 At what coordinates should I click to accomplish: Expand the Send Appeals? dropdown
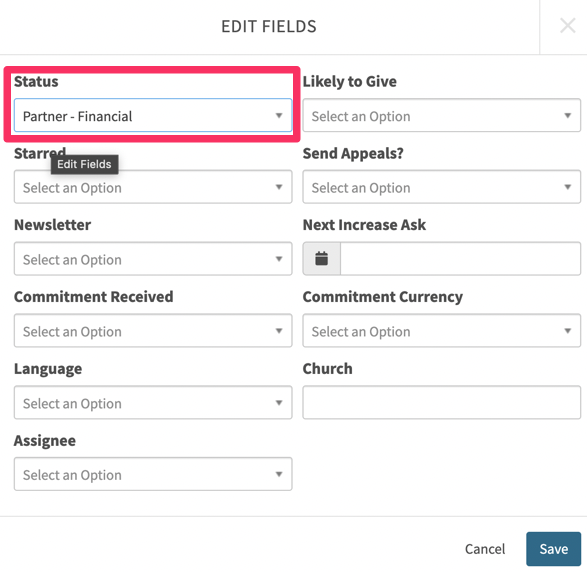[x=441, y=187]
